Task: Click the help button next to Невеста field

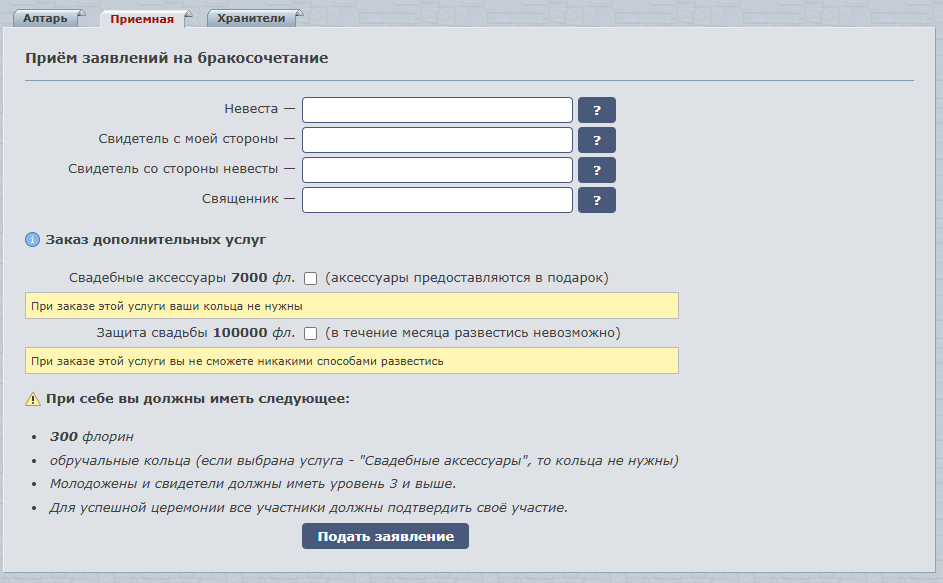Action: [597, 110]
